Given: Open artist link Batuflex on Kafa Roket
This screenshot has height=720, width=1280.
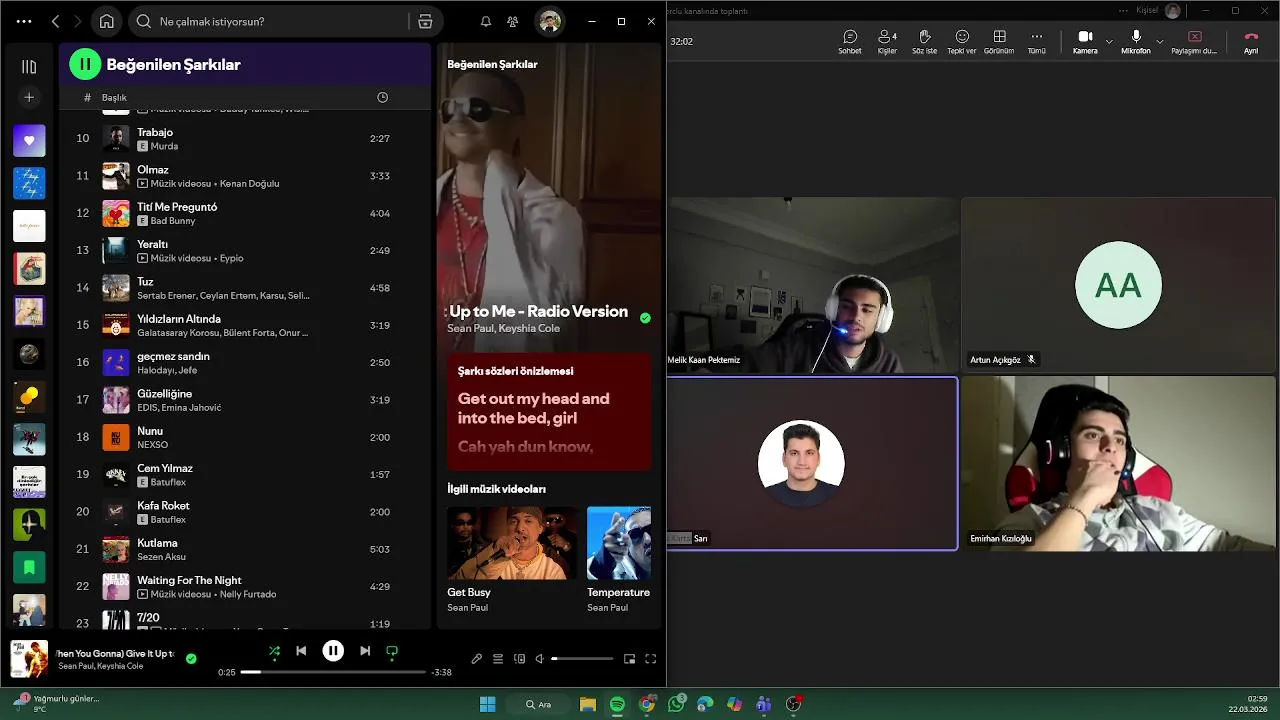Looking at the screenshot, I should tap(168, 520).
